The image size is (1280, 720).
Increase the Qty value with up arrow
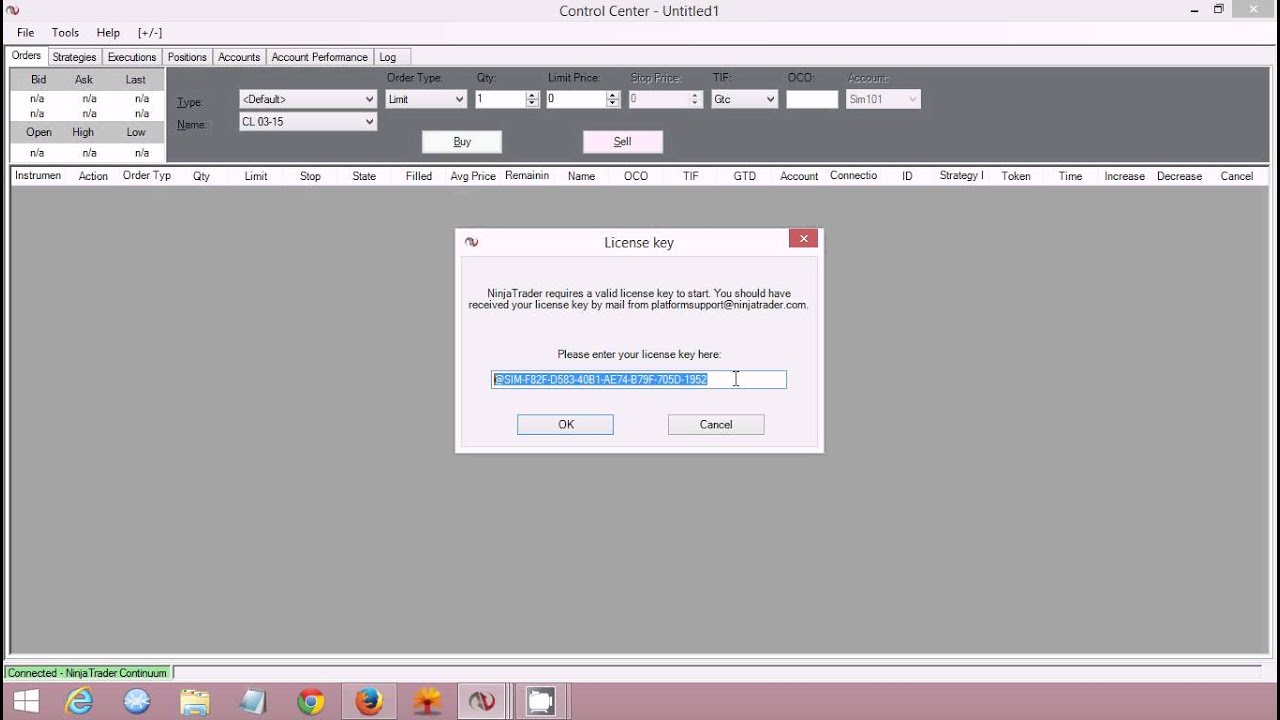pos(532,95)
